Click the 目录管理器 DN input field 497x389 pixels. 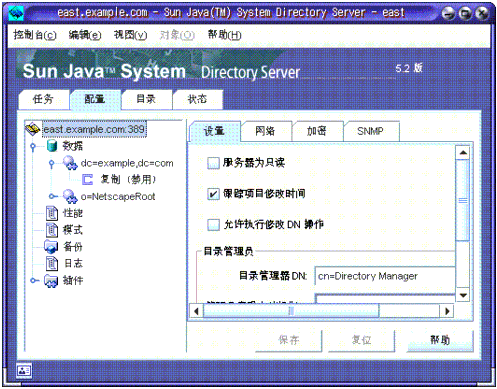(385, 276)
